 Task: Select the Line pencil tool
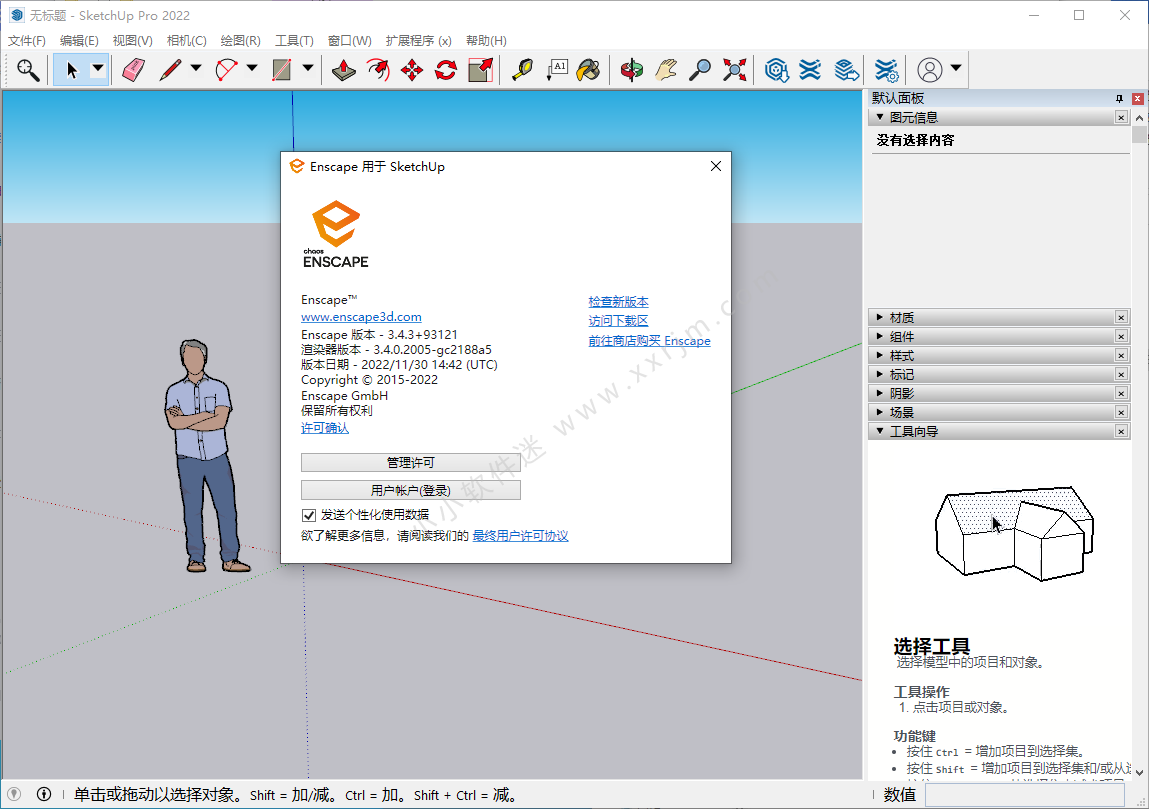(170, 70)
